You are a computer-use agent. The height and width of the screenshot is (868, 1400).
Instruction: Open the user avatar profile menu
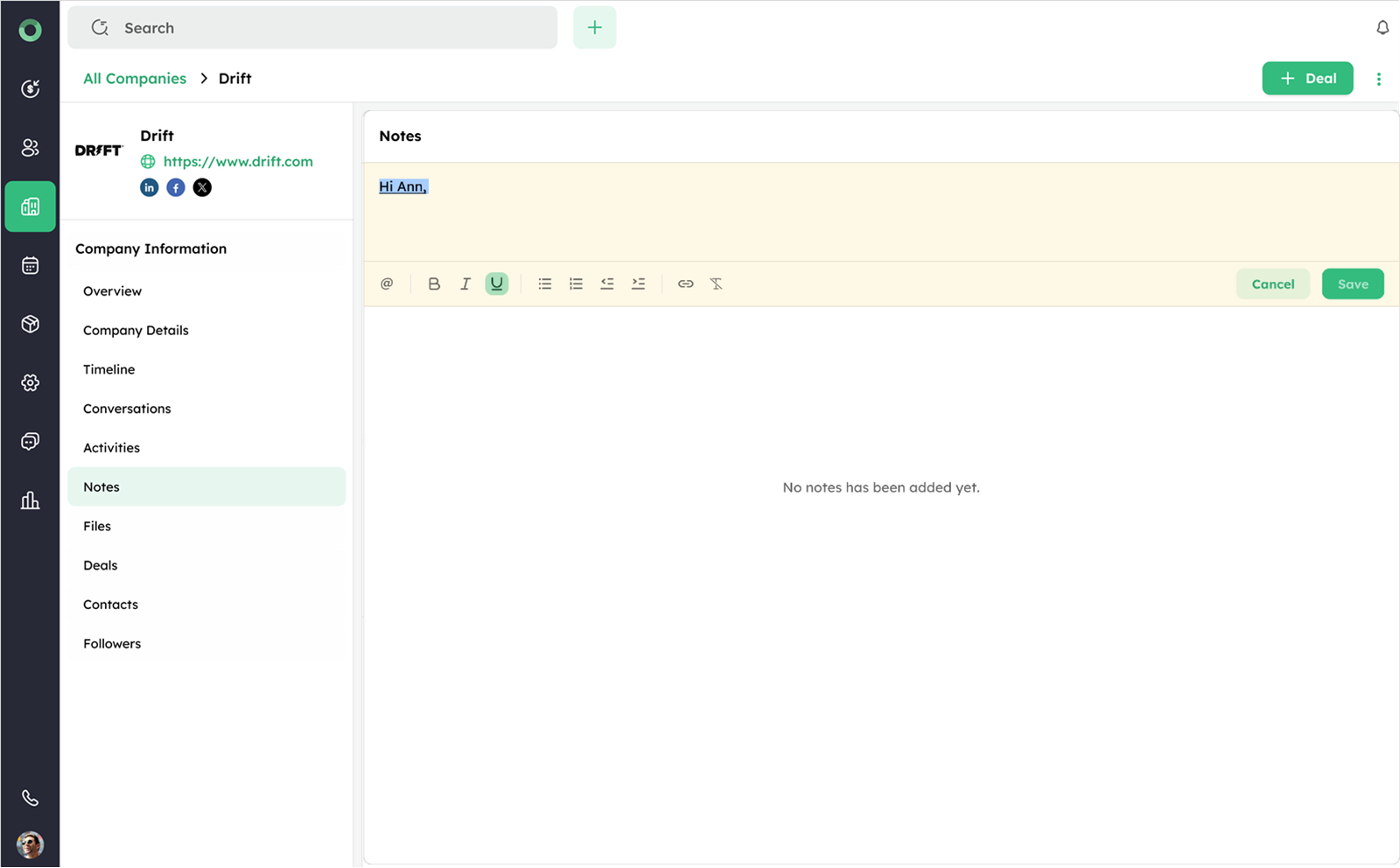(31, 844)
